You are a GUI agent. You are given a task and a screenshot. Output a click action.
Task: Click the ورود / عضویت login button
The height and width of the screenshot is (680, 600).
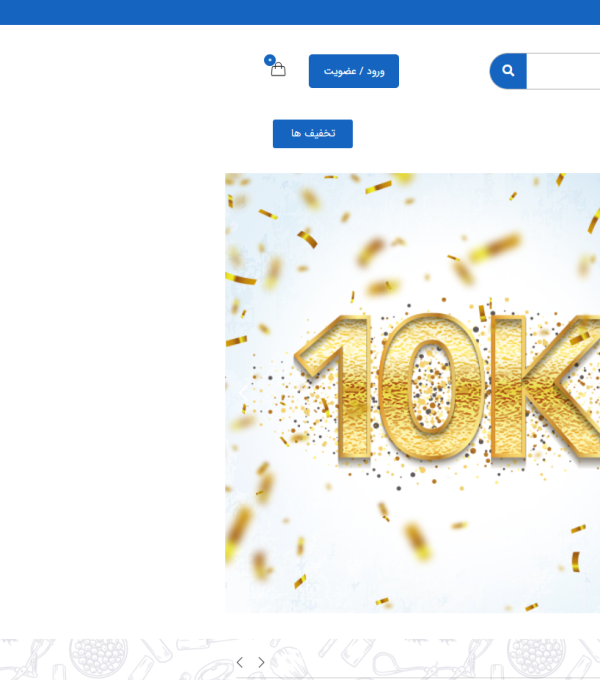tap(353, 71)
